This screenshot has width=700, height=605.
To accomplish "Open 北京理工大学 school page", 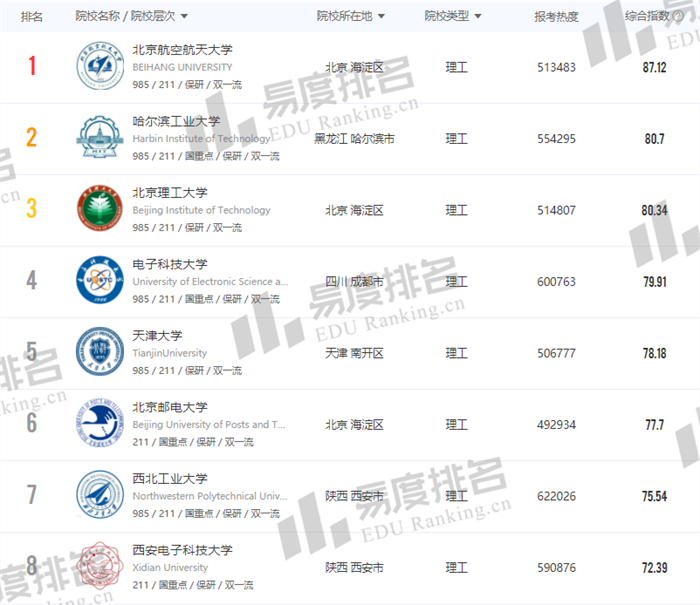I will click(x=170, y=192).
